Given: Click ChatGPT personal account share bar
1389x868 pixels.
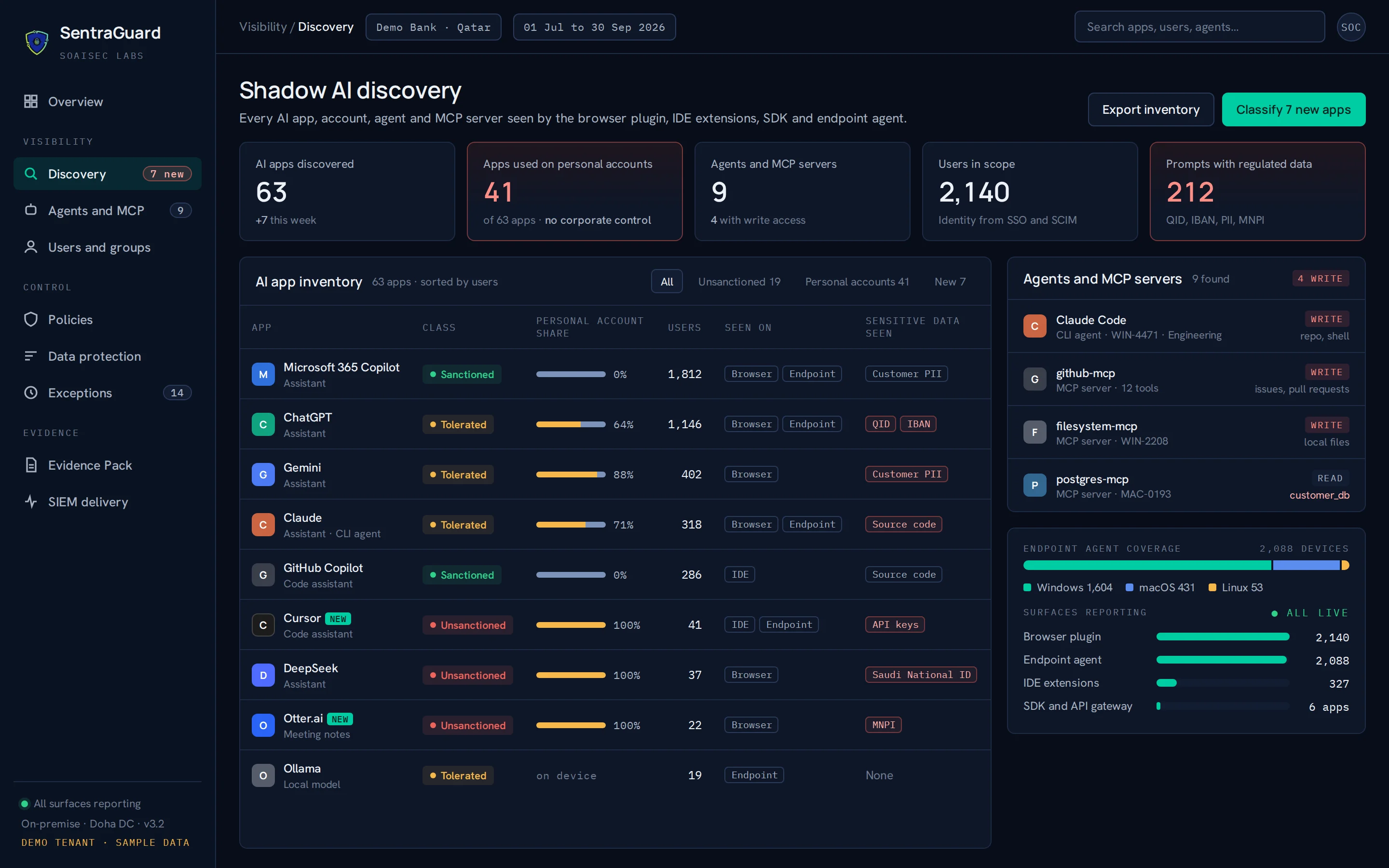Looking at the screenshot, I should click(571, 424).
